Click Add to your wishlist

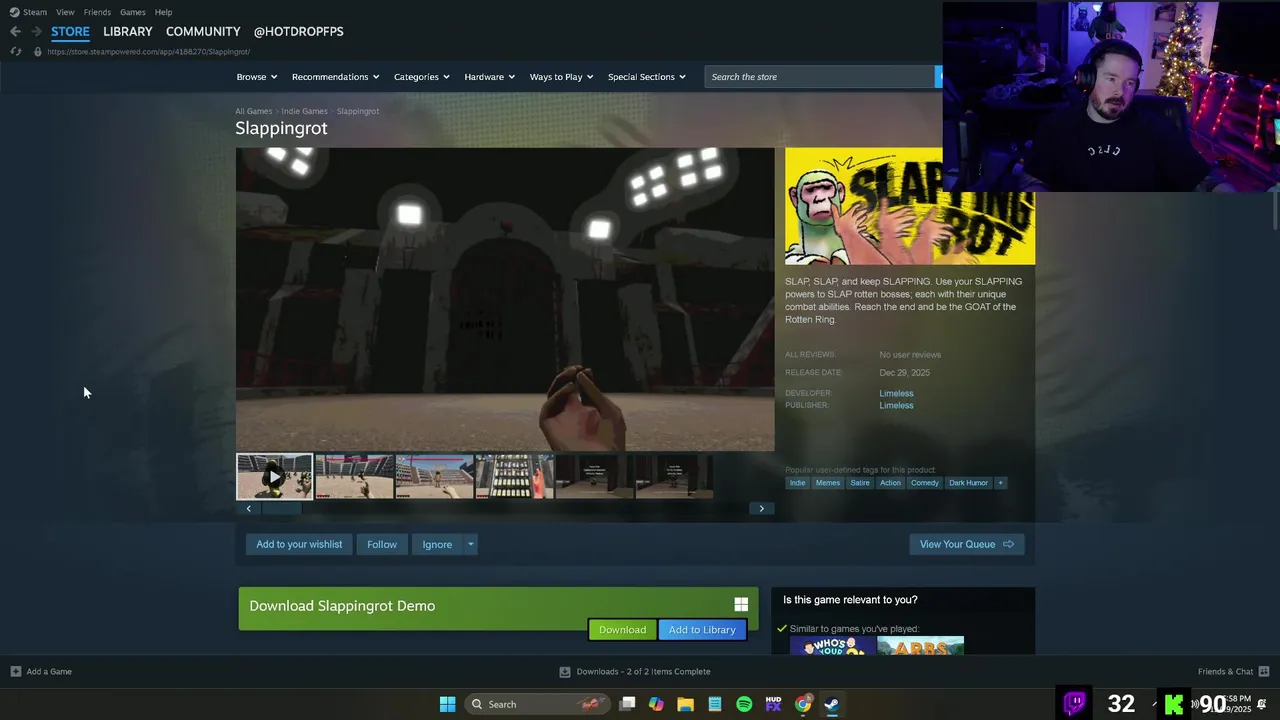click(x=299, y=544)
